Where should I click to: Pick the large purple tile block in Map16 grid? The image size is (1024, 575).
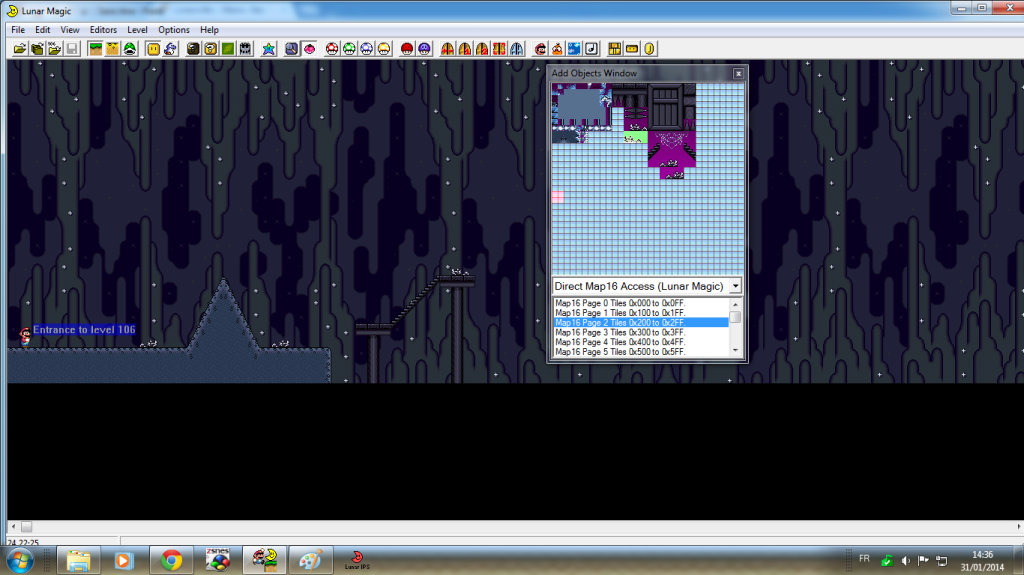coord(671,150)
